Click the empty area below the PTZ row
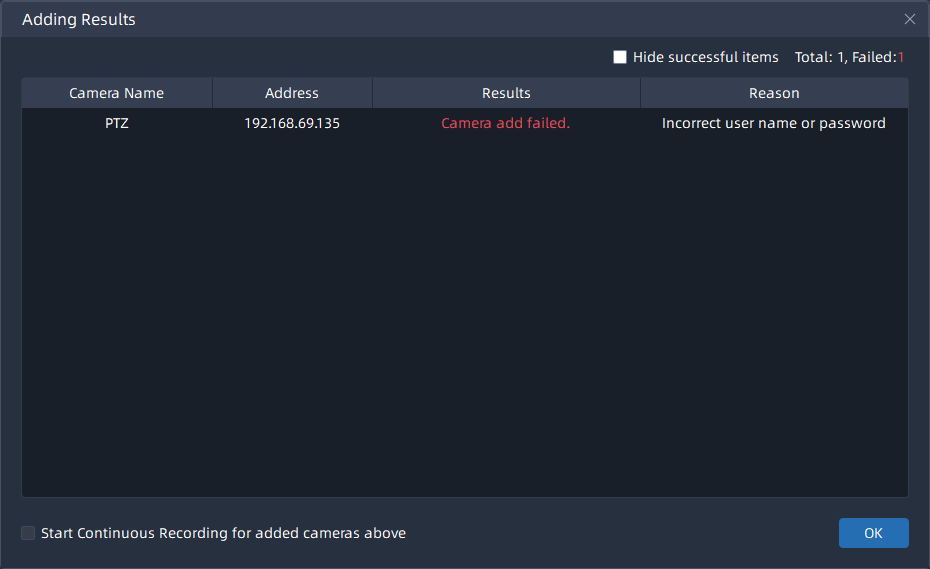Image resolution: width=930 pixels, height=569 pixels. click(465, 320)
